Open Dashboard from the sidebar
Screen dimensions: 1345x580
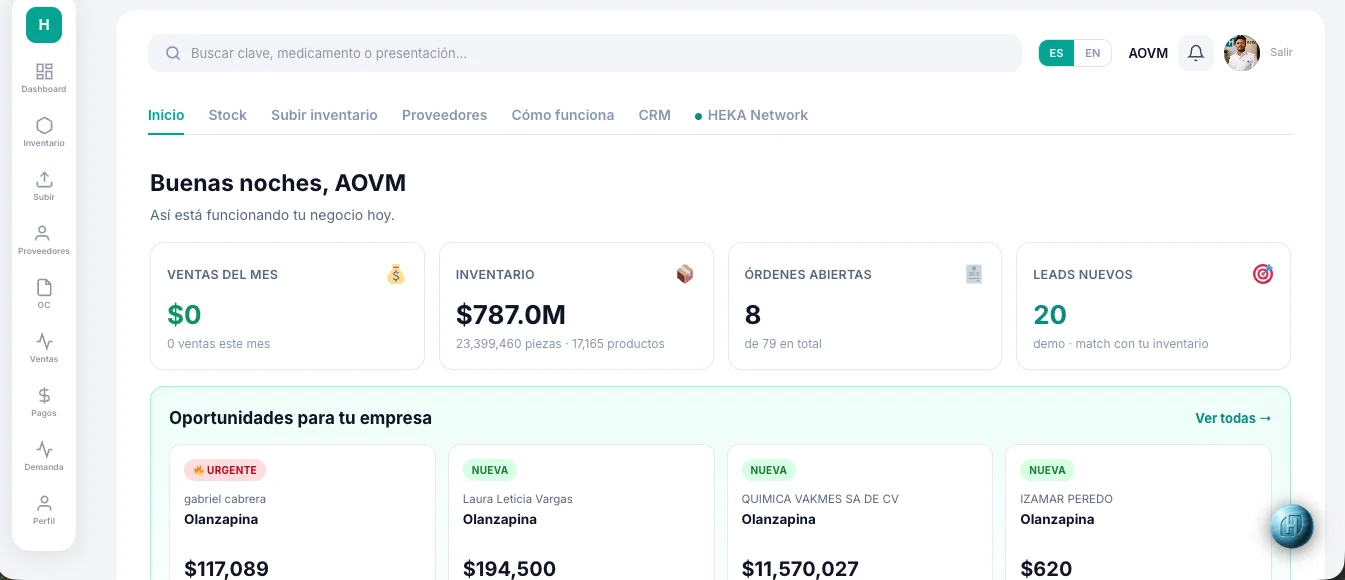(x=44, y=78)
